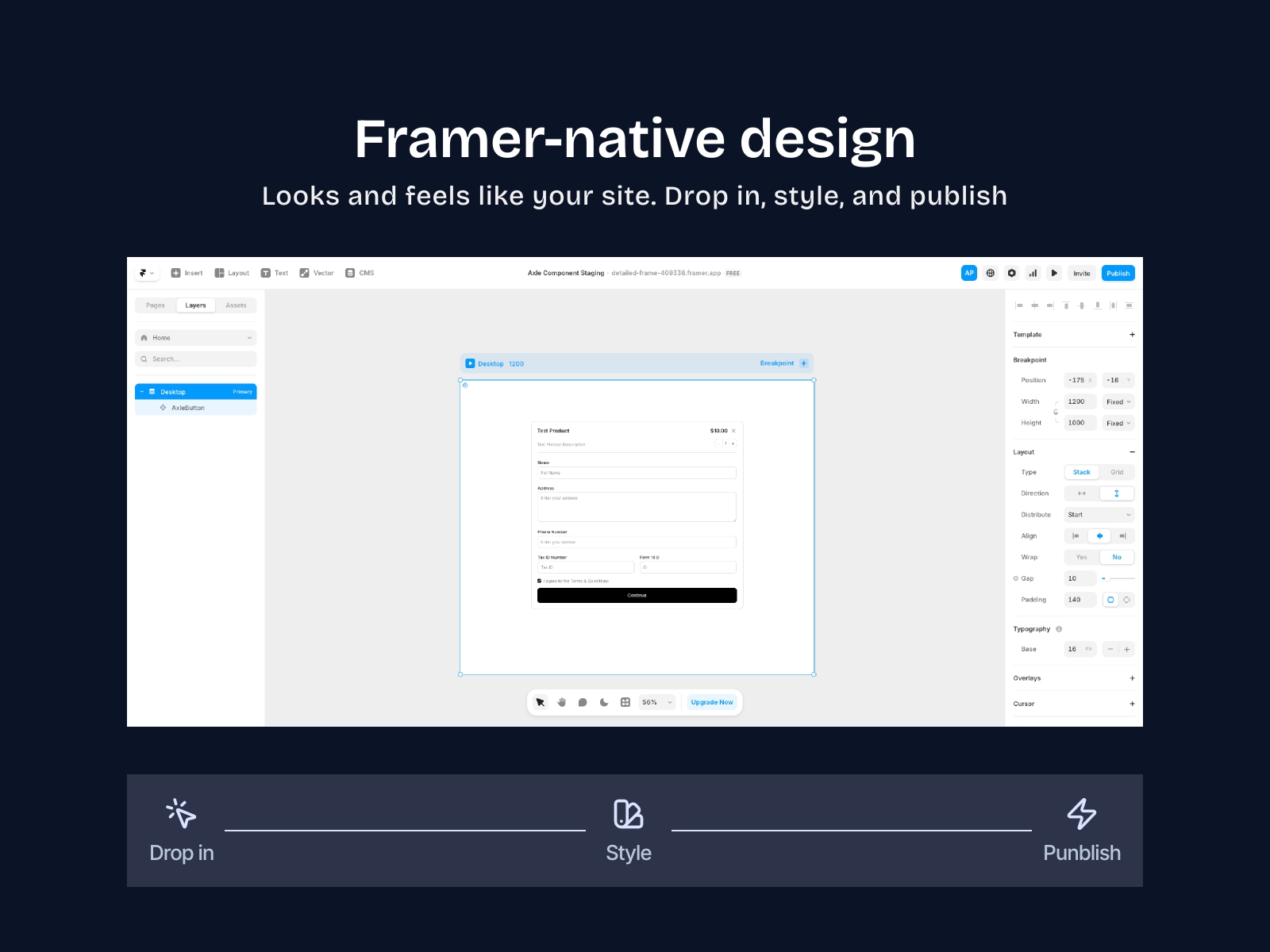Select the Hand tool in bottom toolbar
This screenshot has width=1270, height=952.
[563, 702]
